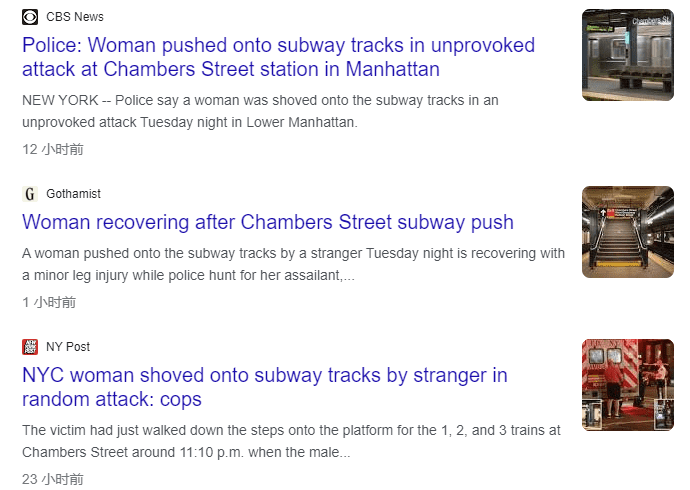Open 'NYC woman shoved onto subway tracks' headline

pos(265,387)
